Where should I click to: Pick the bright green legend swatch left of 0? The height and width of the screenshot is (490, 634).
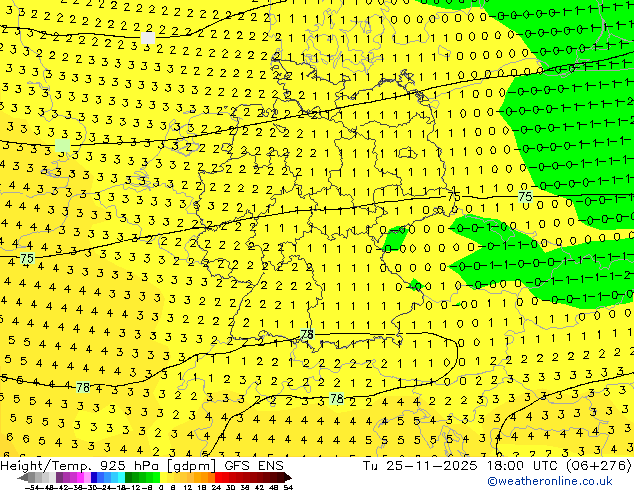156,477
